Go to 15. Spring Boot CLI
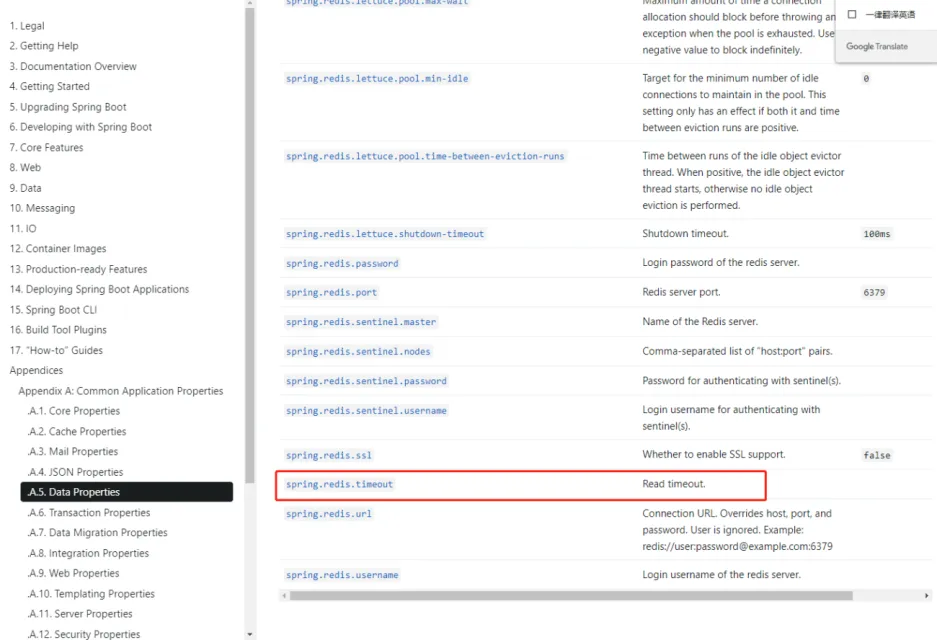 pos(53,310)
